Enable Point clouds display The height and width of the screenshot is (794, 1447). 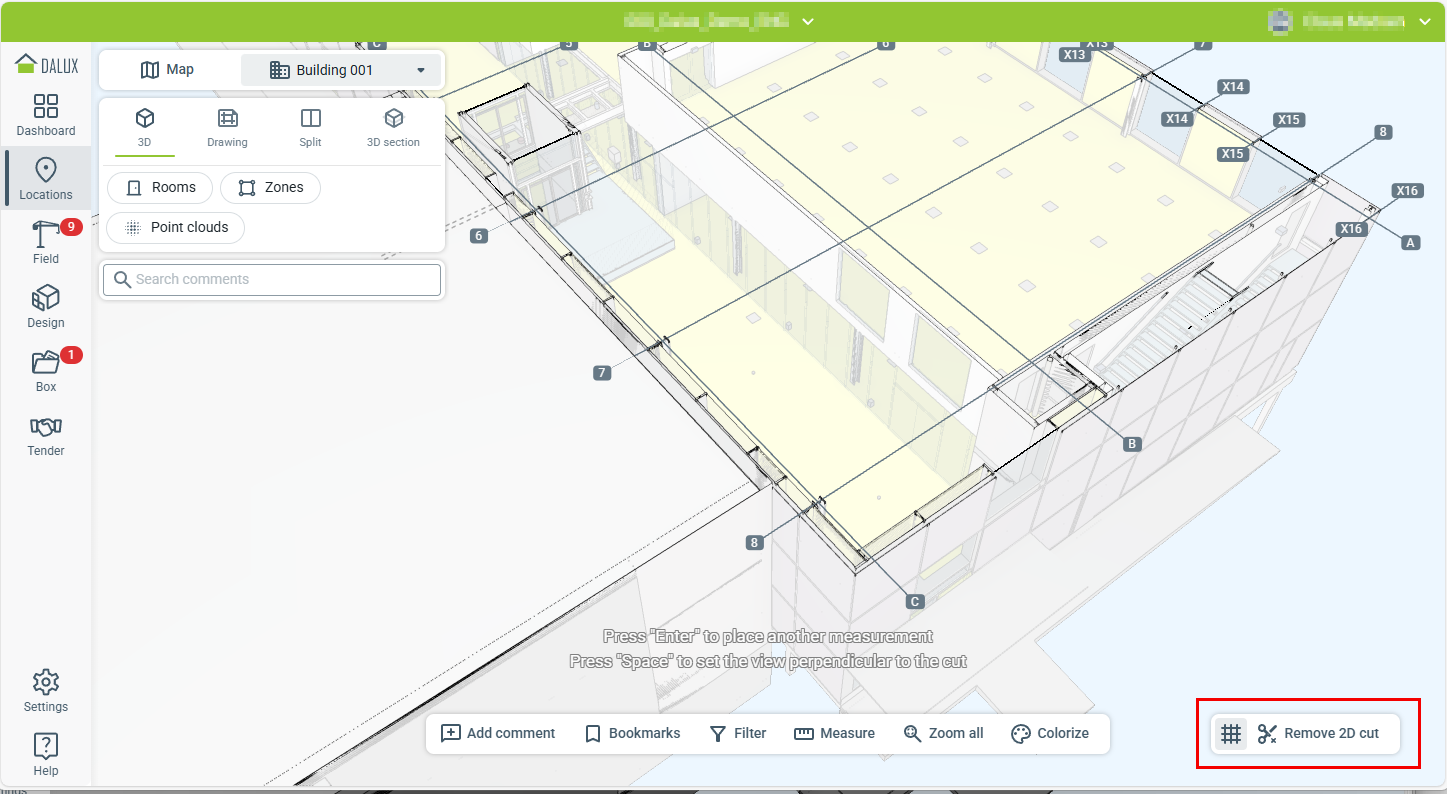click(175, 227)
